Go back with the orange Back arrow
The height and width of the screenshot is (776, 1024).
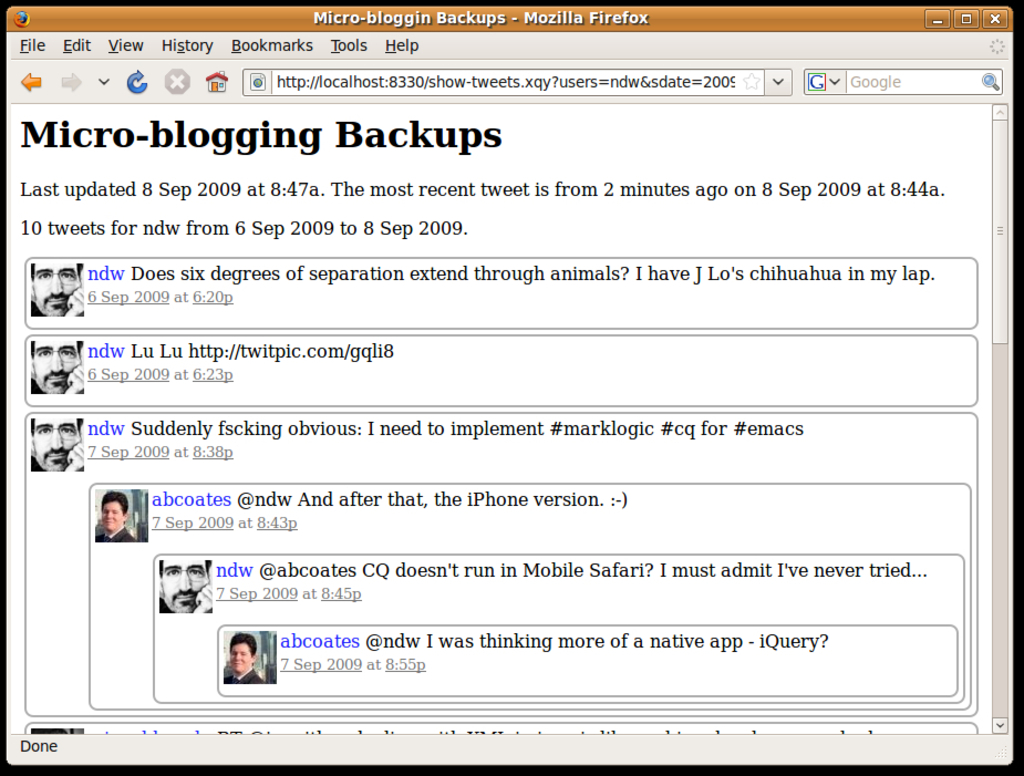pos(31,82)
